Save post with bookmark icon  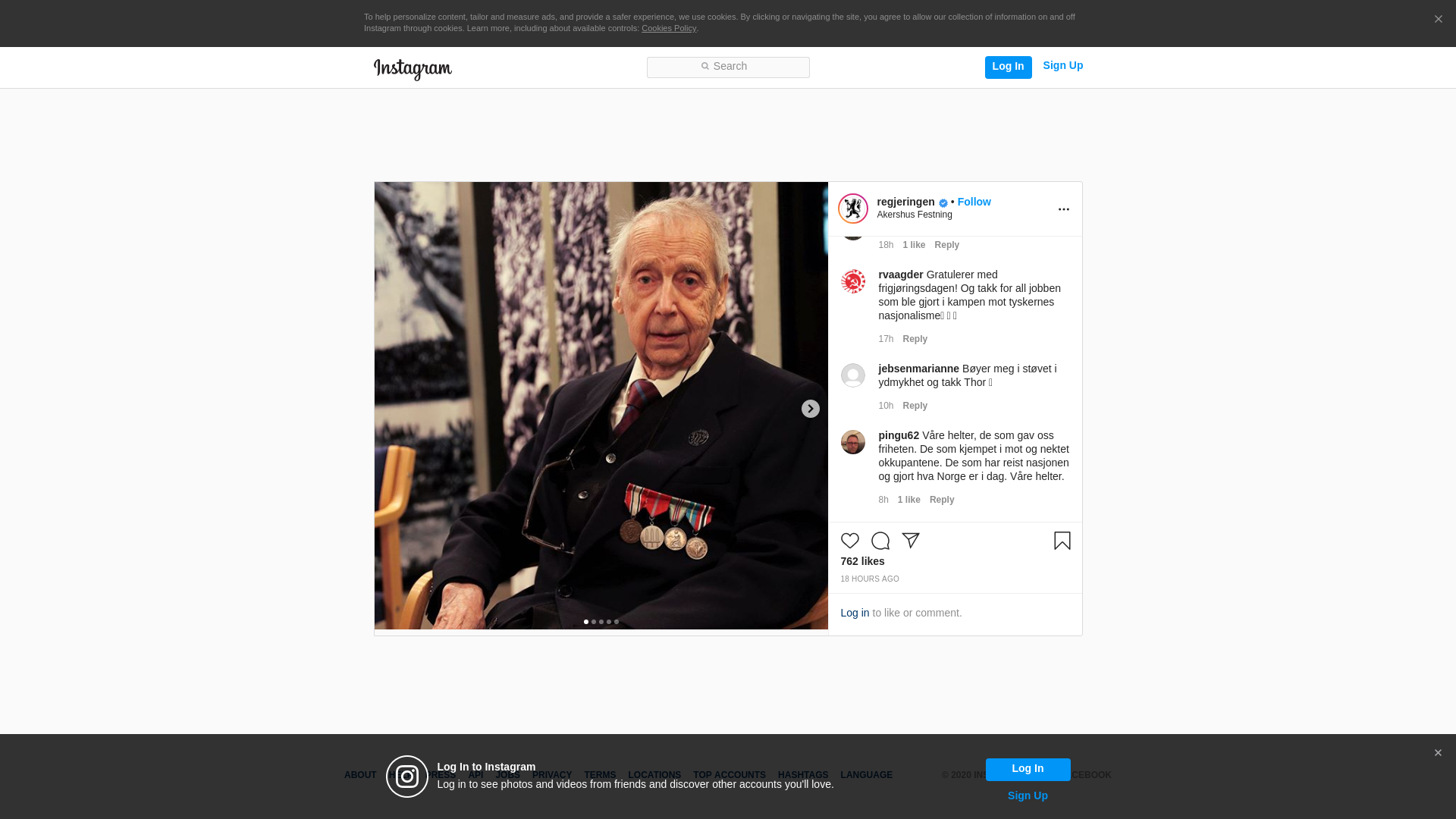point(1062,541)
